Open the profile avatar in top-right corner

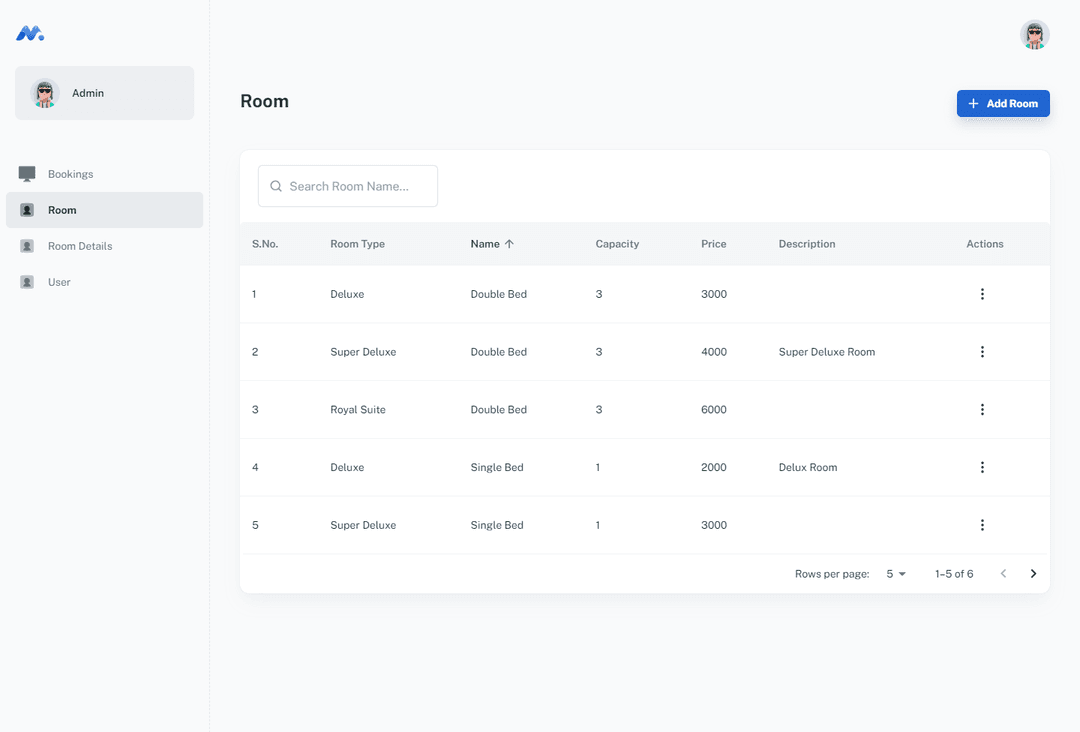(1034, 35)
